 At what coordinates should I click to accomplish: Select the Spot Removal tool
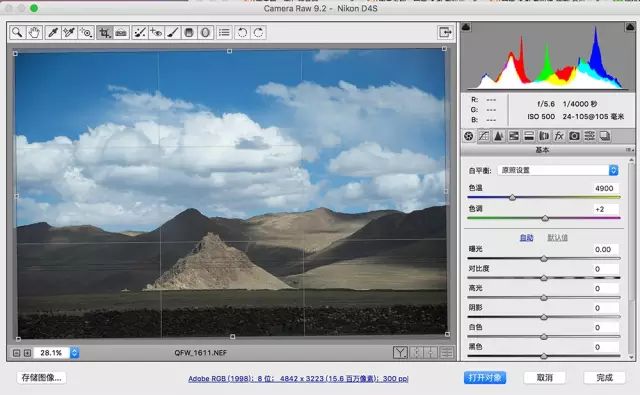coord(140,32)
